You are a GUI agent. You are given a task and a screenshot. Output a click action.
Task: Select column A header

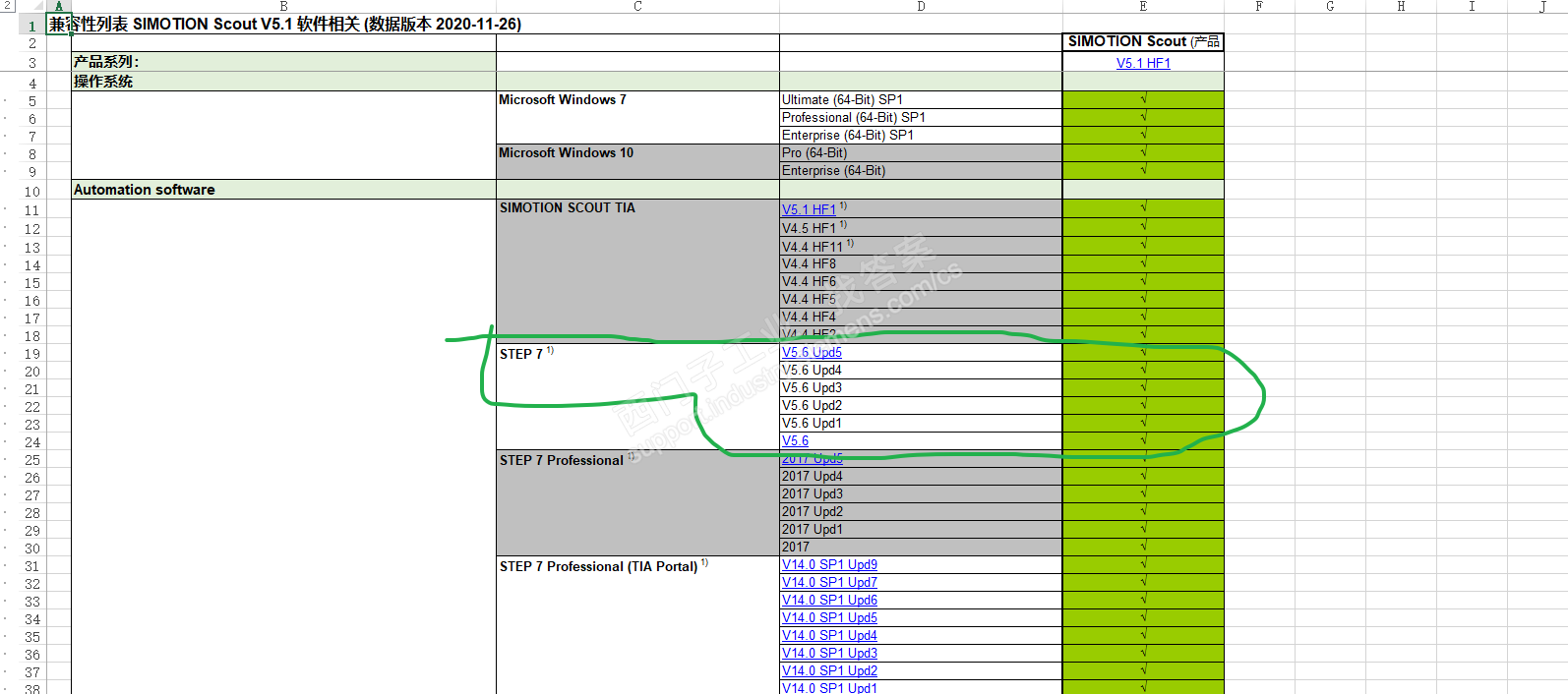58,6
